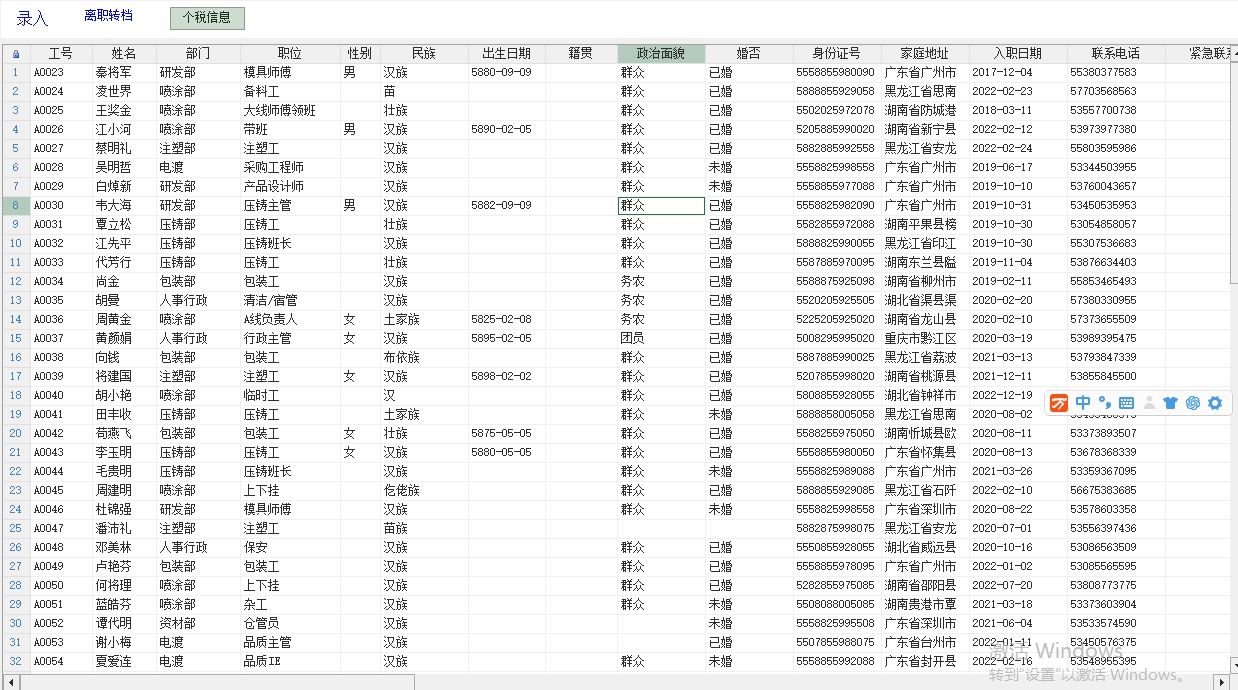
Task: Click ethnicity cell 布依族
Action: [424, 358]
